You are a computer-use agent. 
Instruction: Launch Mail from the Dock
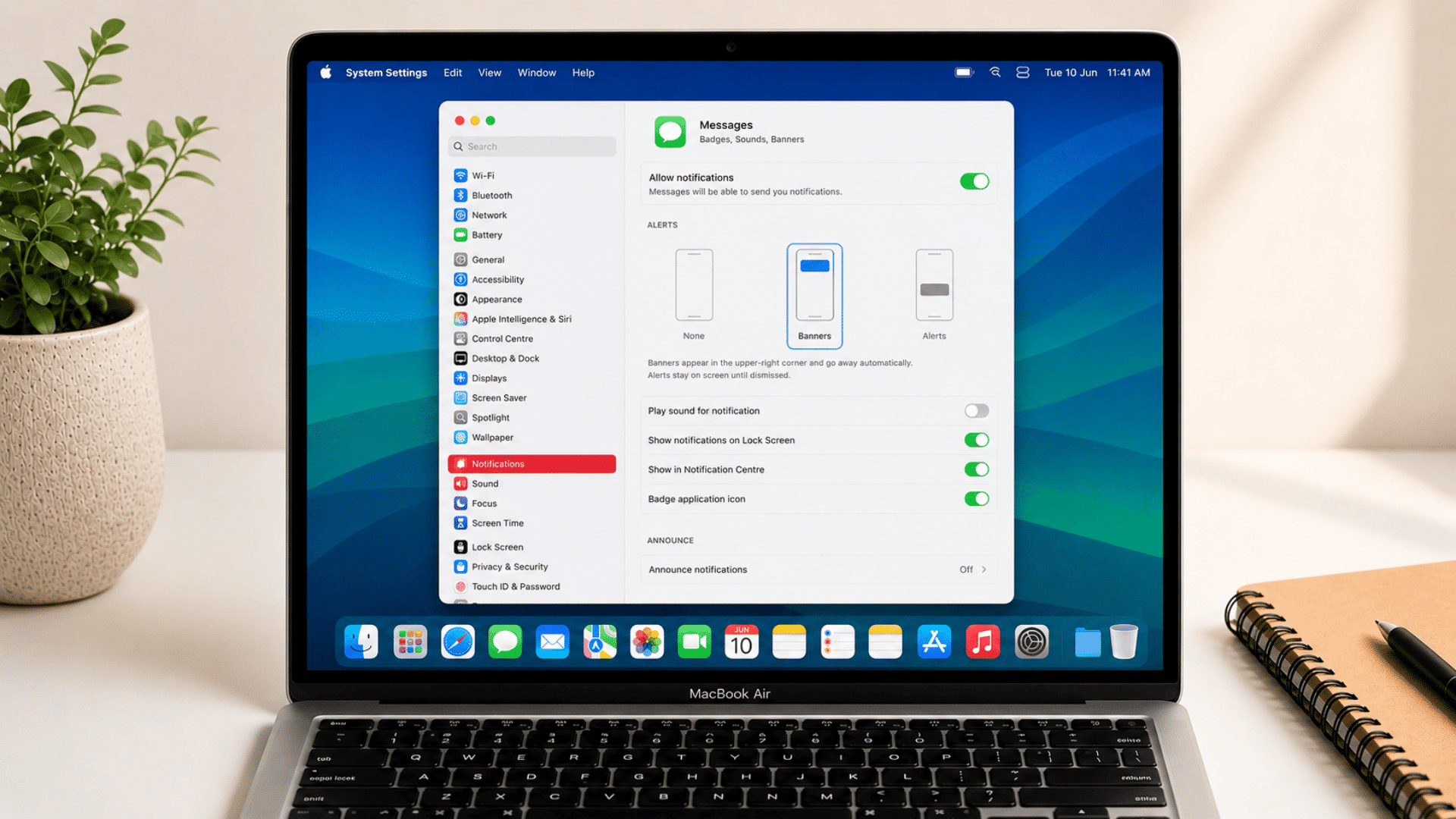coord(552,642)
